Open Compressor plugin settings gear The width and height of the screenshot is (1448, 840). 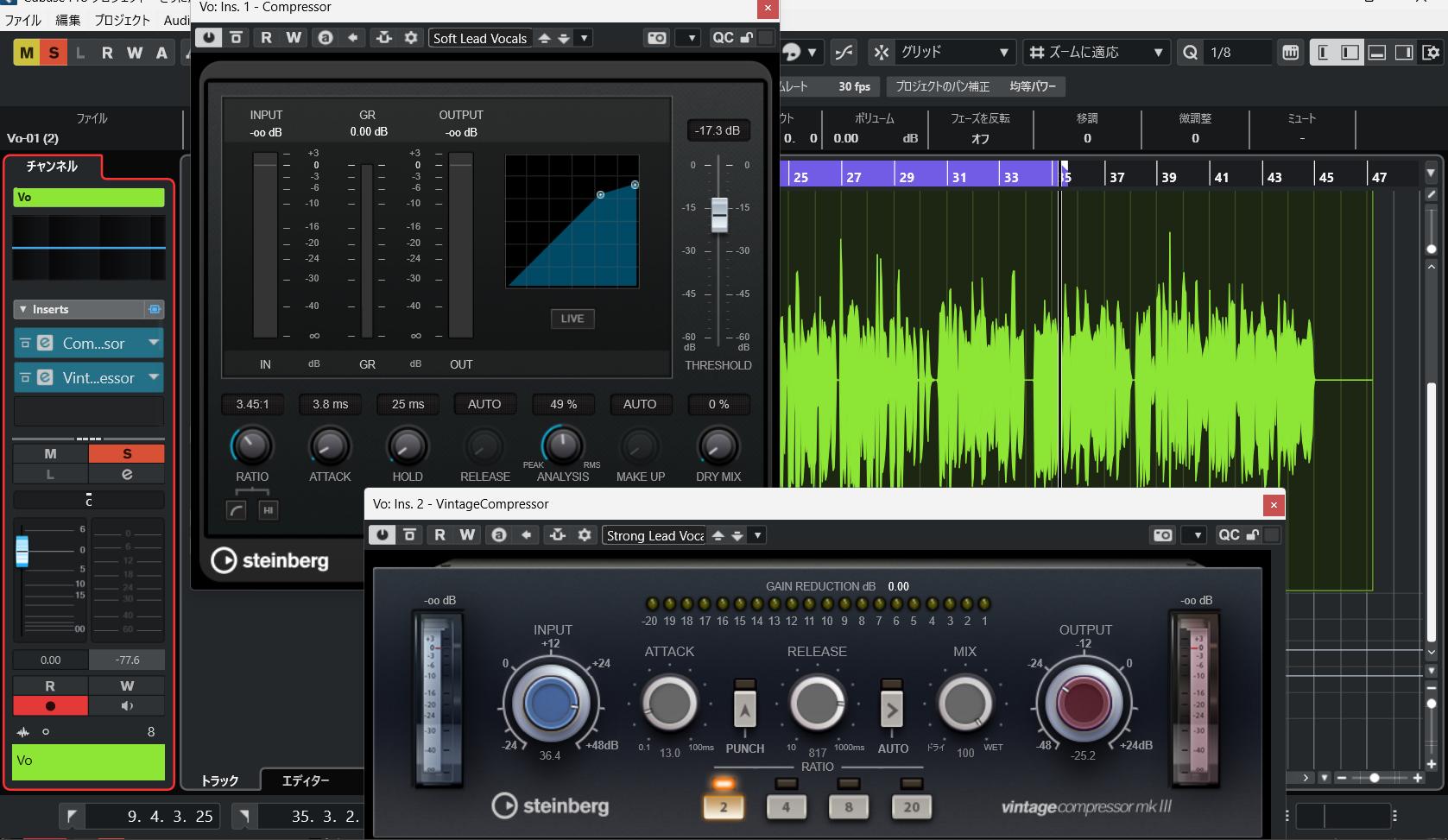(411, 37)
